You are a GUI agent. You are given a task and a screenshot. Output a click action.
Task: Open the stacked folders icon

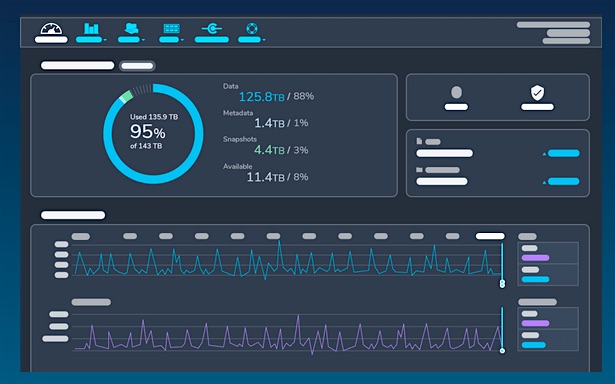(x=131, y=29)
